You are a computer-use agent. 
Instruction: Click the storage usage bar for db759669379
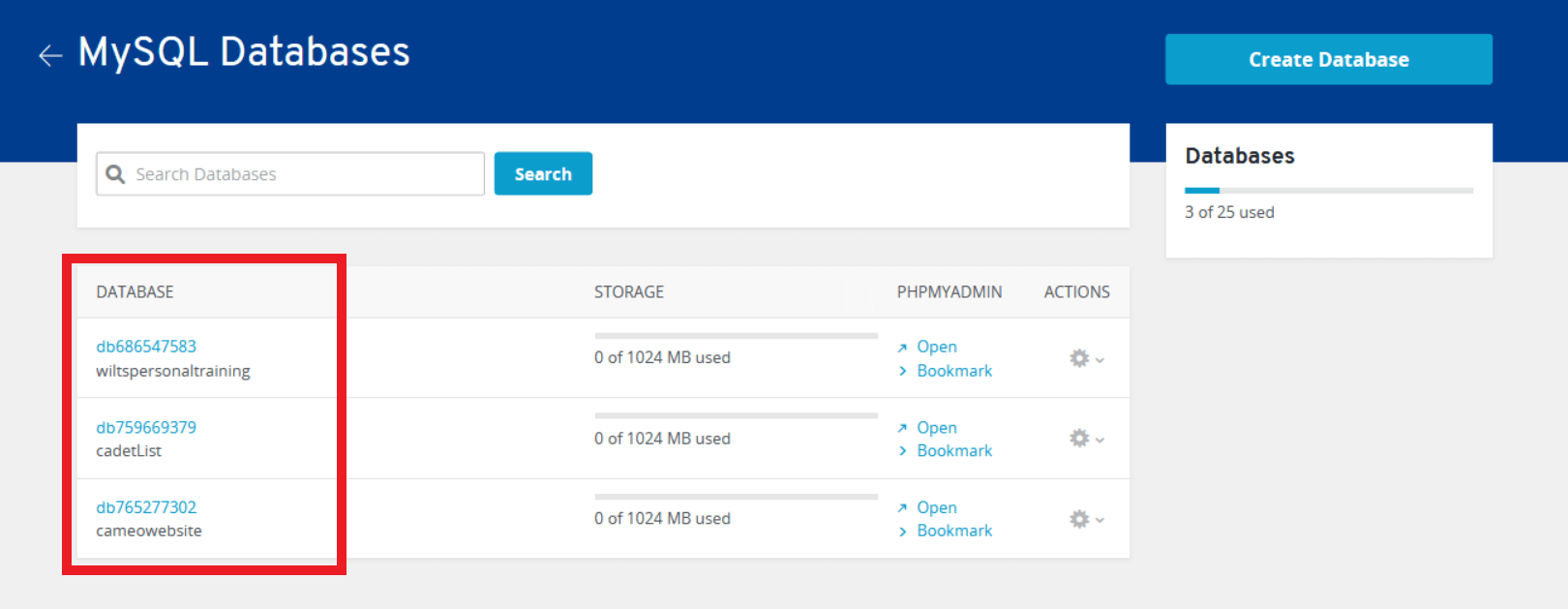[736, 416]
